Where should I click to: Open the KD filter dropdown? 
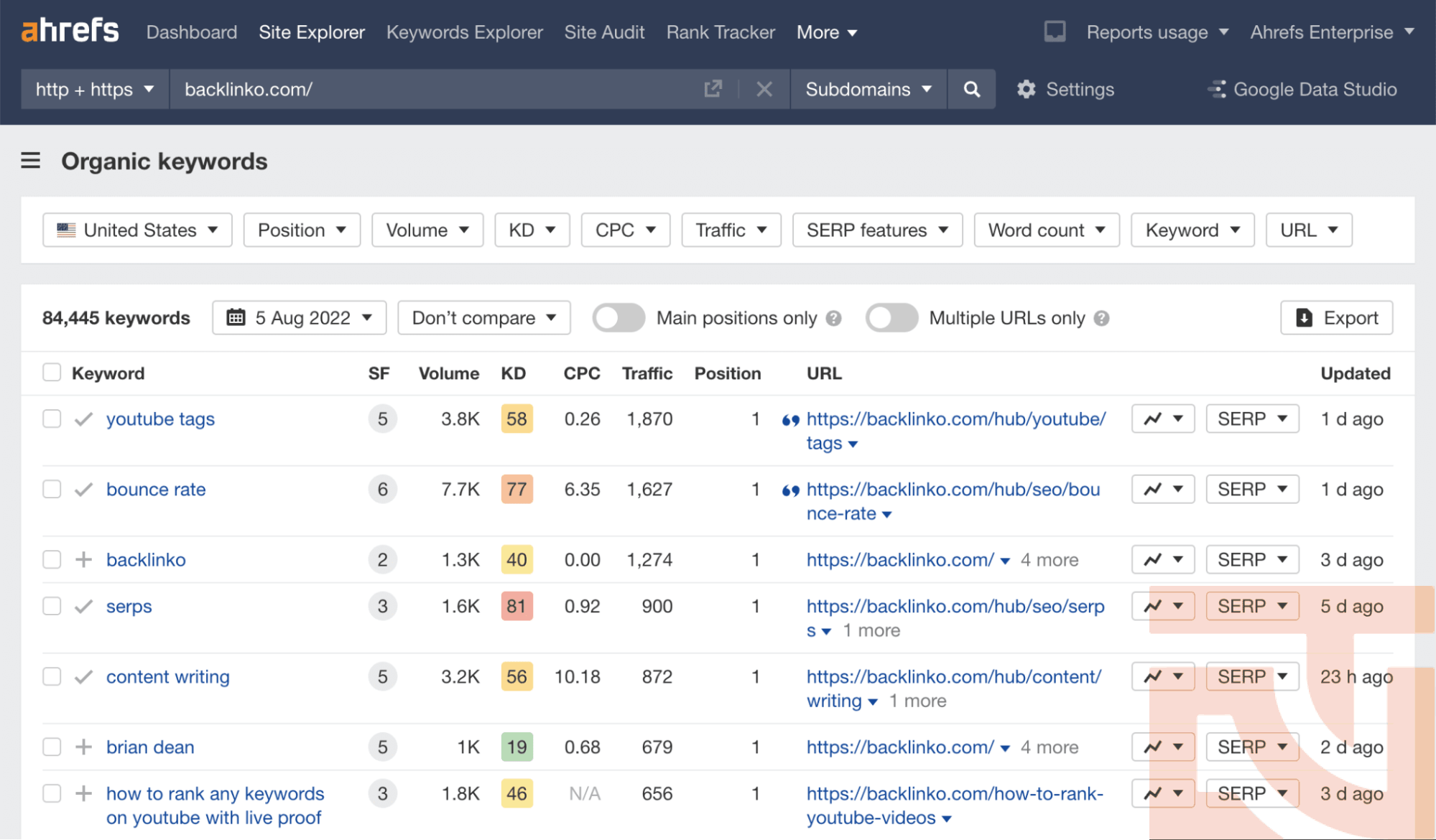tap(532, 230)
